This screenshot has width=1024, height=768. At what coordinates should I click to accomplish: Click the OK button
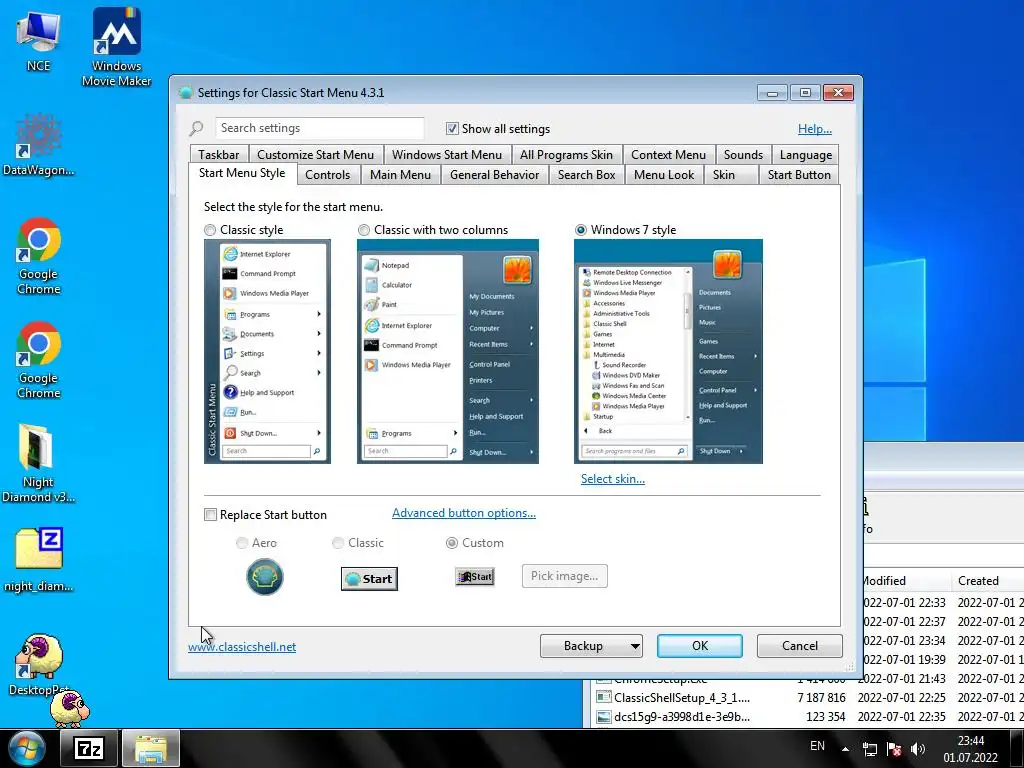(x=699, y=646)
